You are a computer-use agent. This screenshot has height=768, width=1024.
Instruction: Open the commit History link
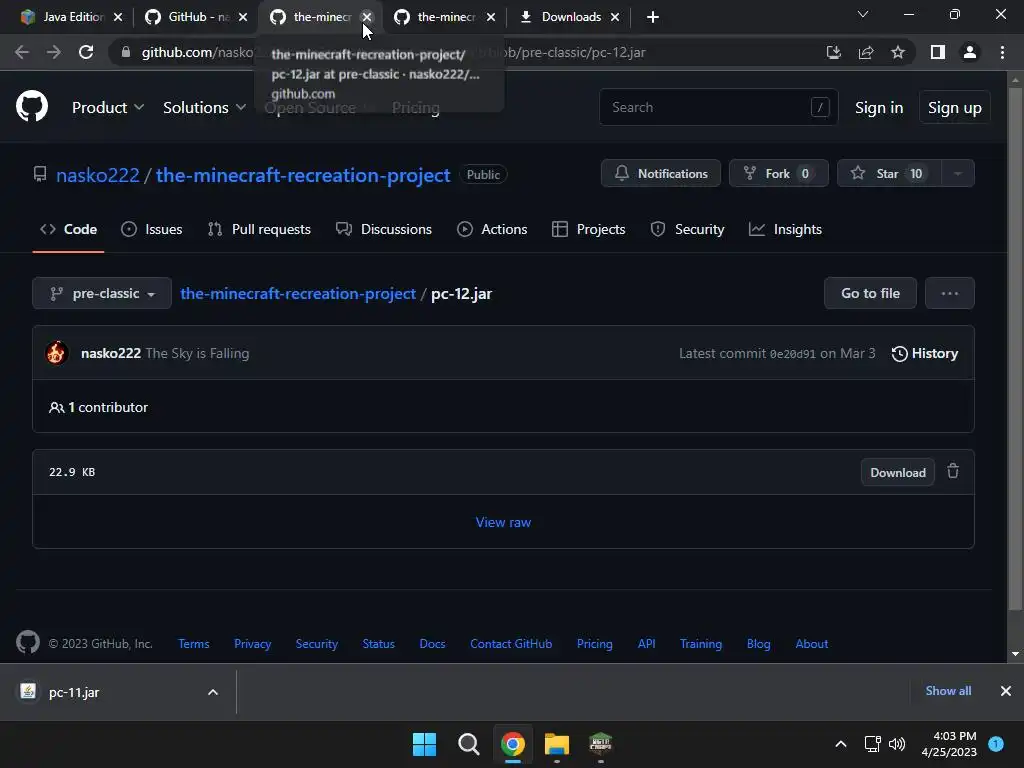[925, 353]
